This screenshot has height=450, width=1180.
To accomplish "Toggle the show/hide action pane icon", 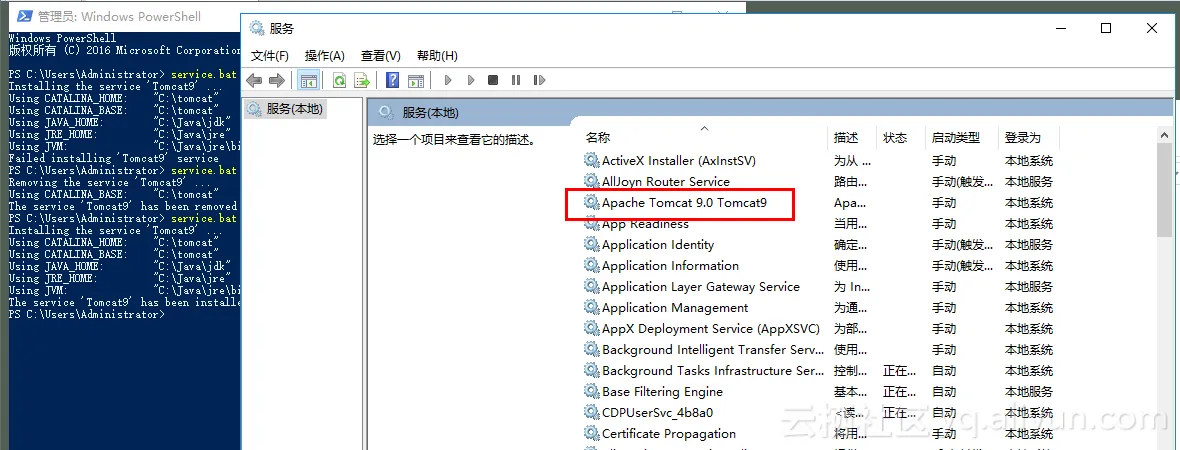I will pos(415,81).
